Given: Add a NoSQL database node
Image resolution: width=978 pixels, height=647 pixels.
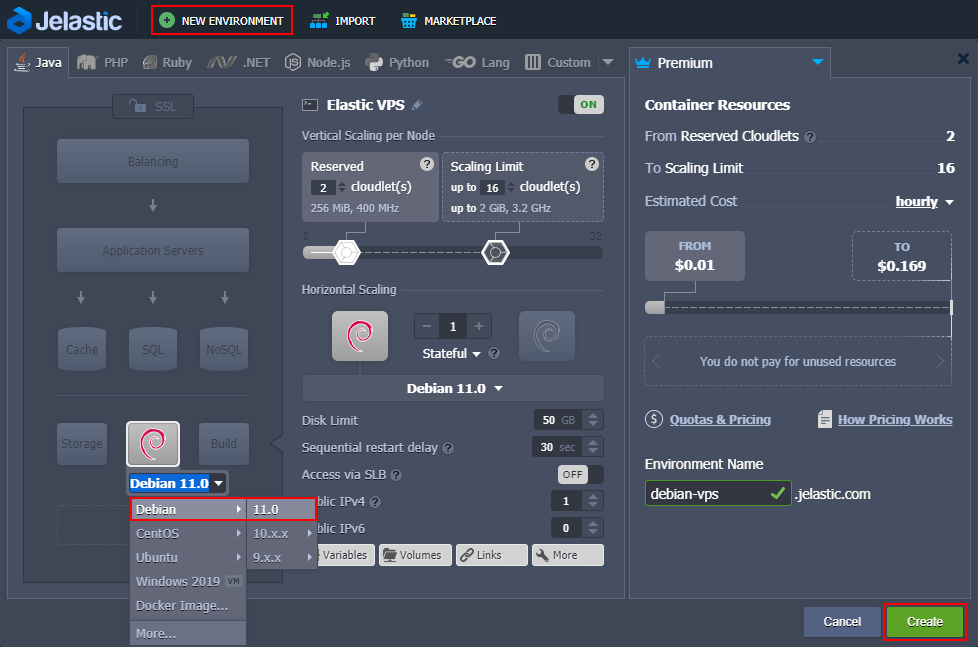Looking at the screenshot, I should [x=224, y=349].
